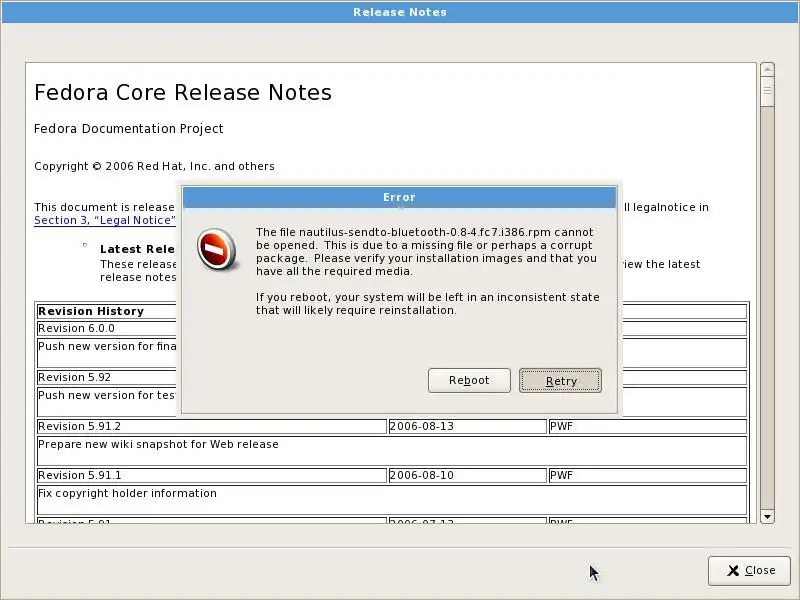Click the Retry button in Error dialog
The image size is (800, 600).
560,381
